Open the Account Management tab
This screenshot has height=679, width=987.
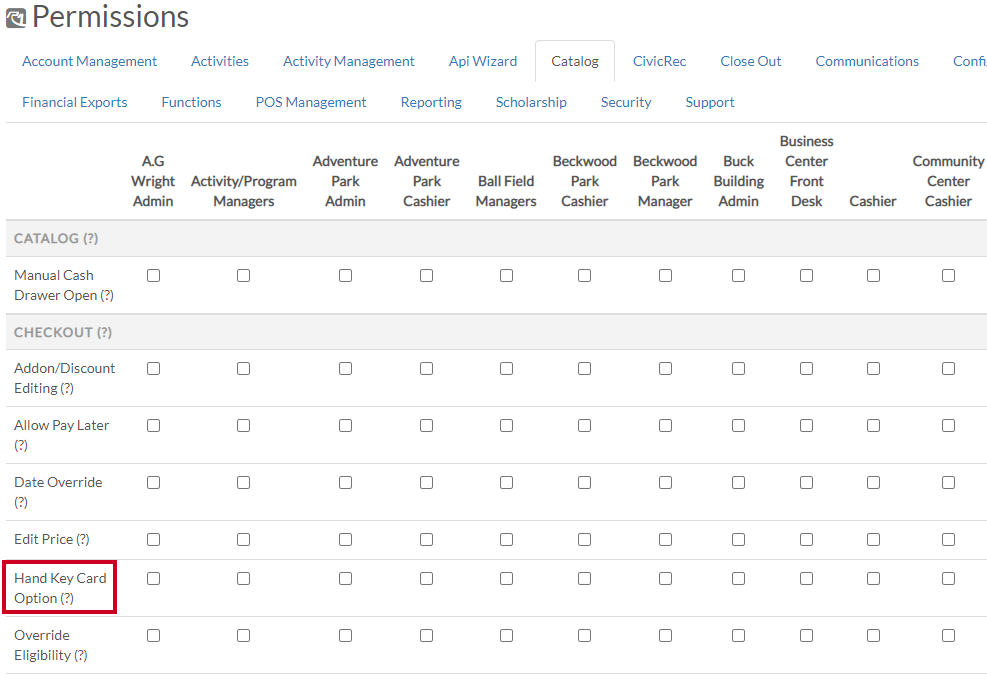pos(89,61)
